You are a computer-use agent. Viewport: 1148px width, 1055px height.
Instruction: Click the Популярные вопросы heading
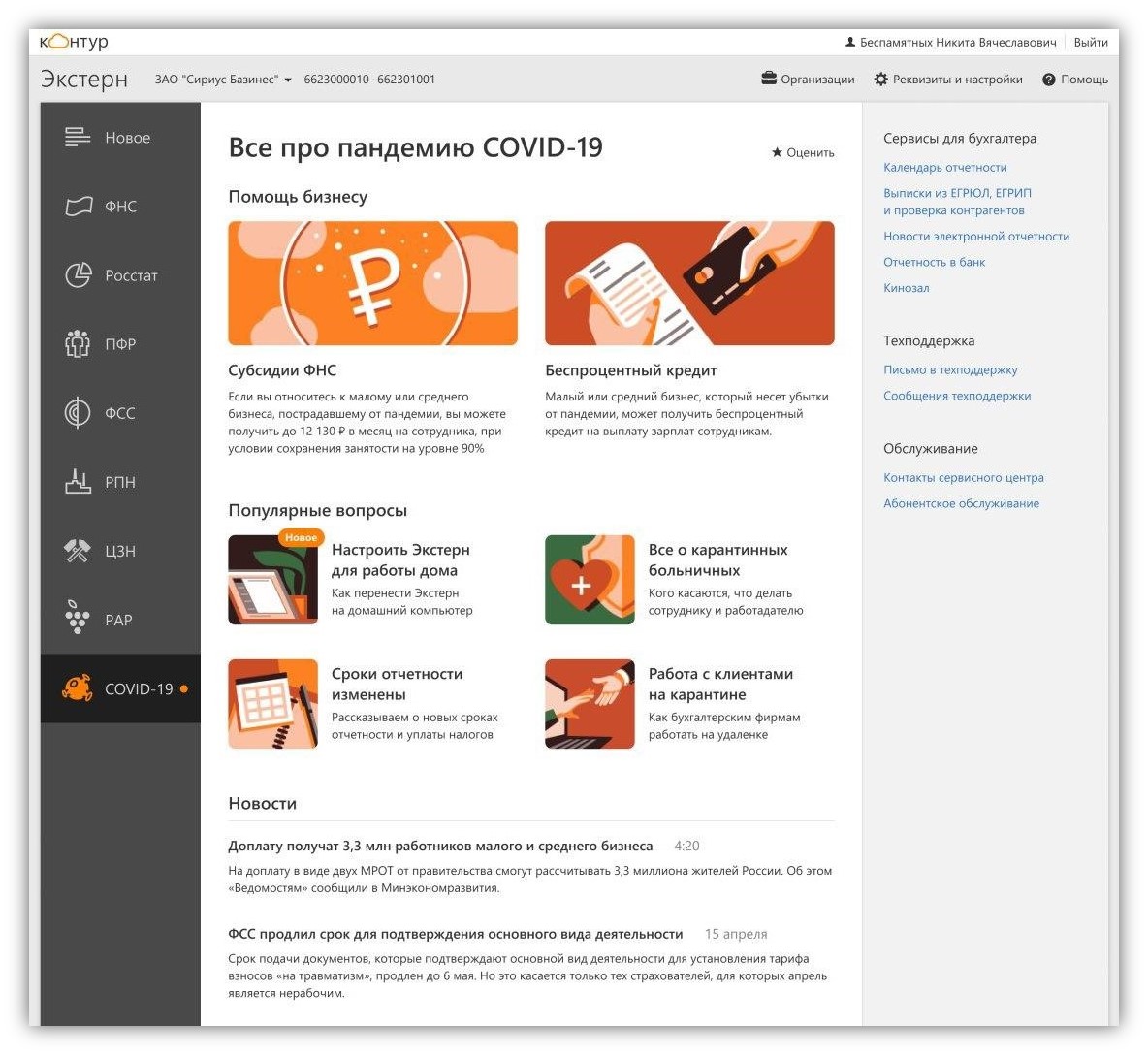(318, 510)
